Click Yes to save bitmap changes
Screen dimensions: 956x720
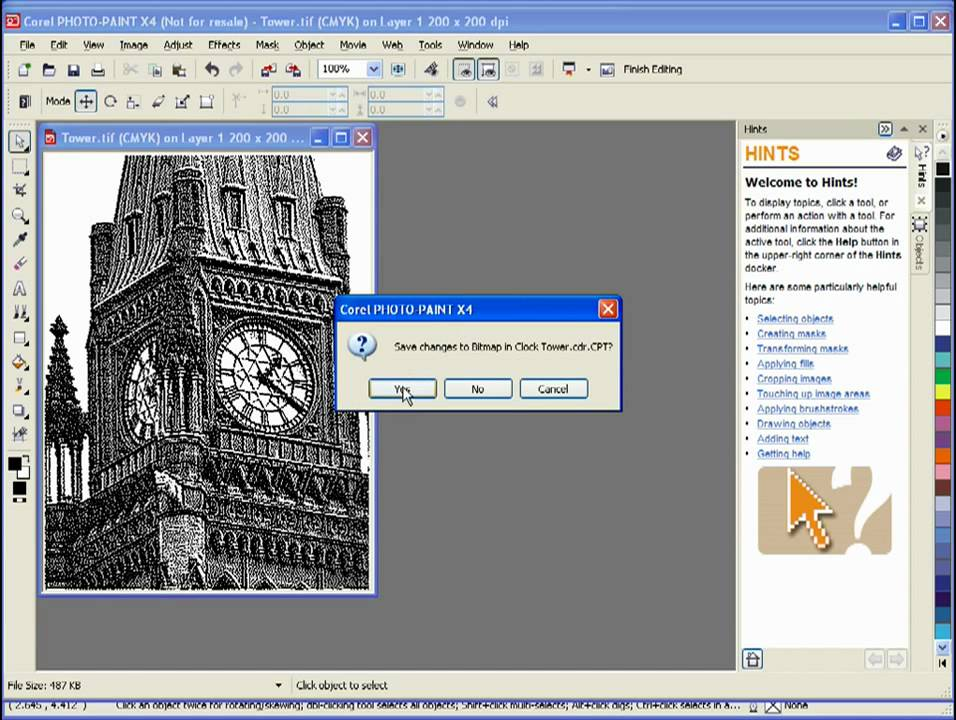click(x=402, y=389)
